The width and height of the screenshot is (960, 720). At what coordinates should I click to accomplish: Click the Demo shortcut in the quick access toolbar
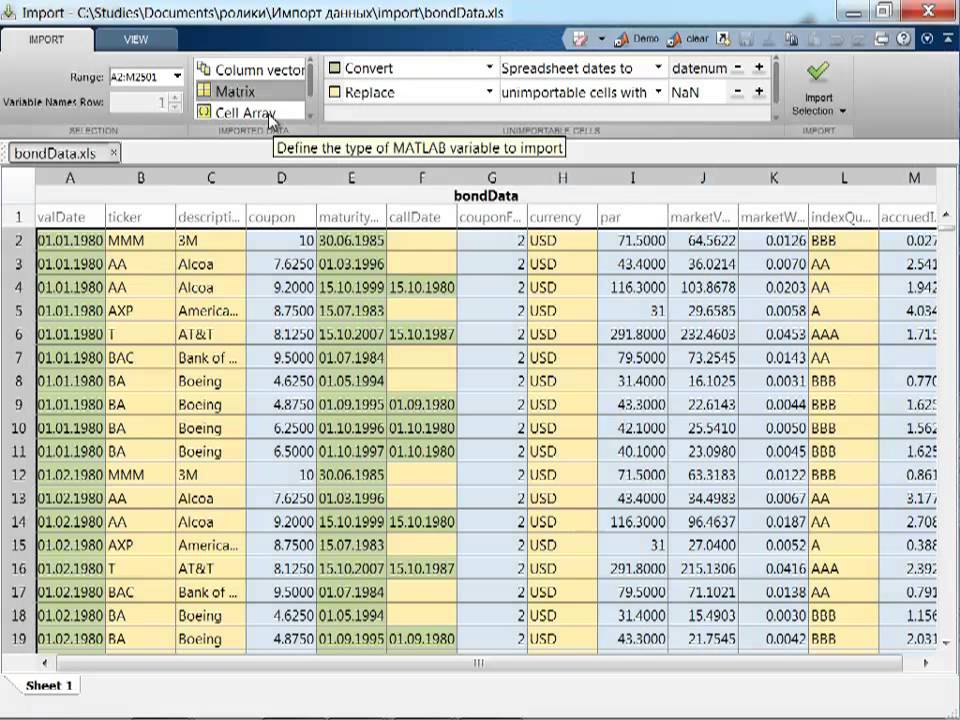coord(637,39)
